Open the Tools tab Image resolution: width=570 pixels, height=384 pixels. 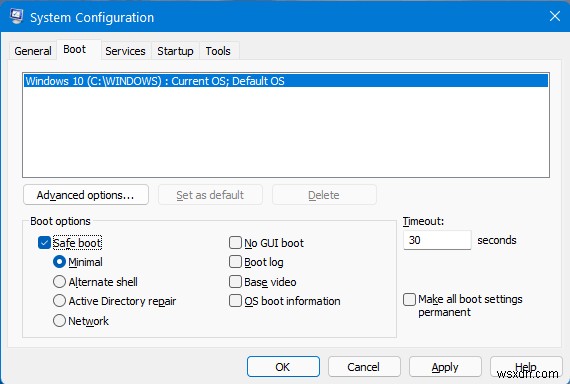click(218, 51)
